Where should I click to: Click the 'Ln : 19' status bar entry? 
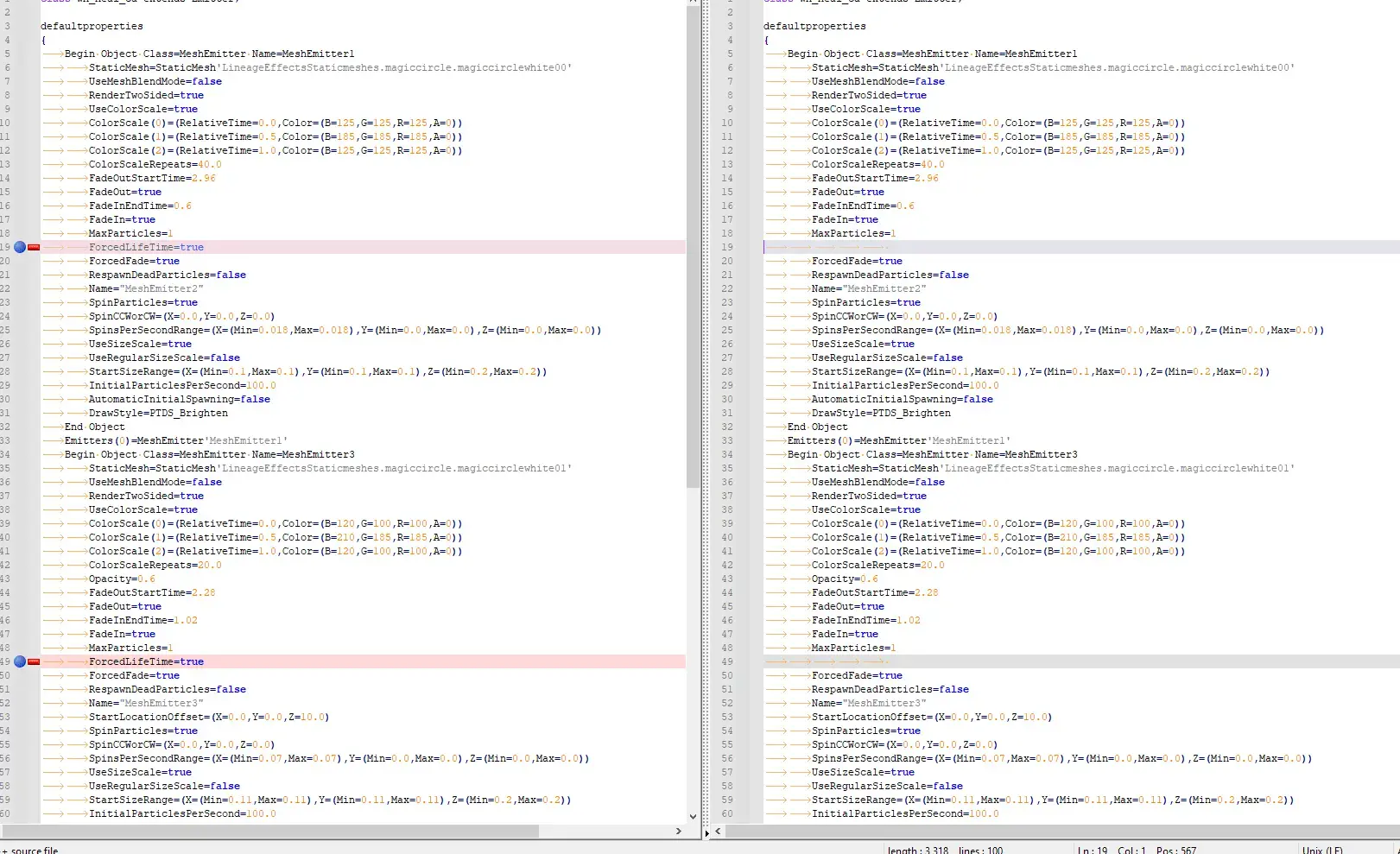(1092, 851)
